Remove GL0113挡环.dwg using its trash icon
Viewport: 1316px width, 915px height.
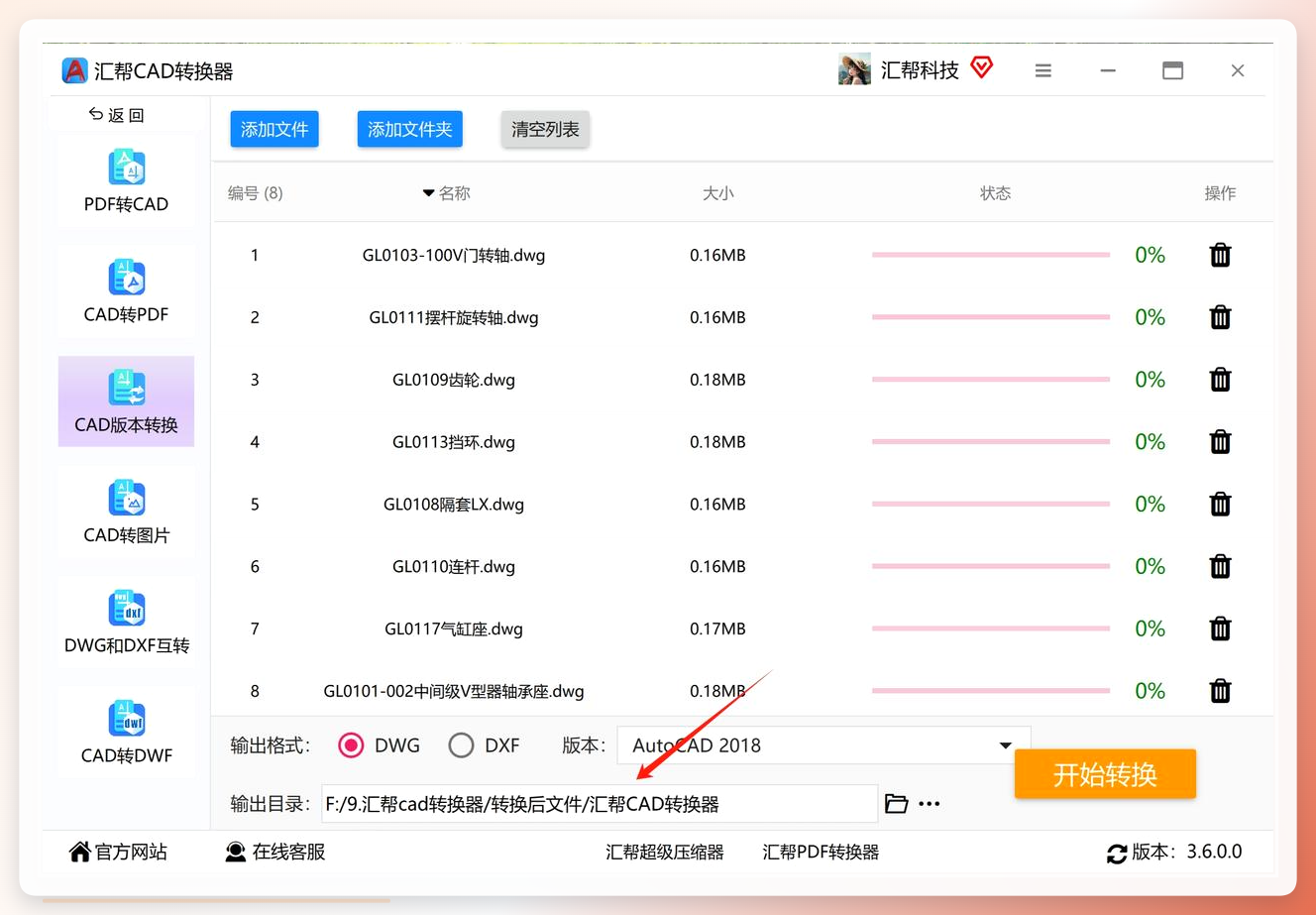click(x=1220, y=442)
